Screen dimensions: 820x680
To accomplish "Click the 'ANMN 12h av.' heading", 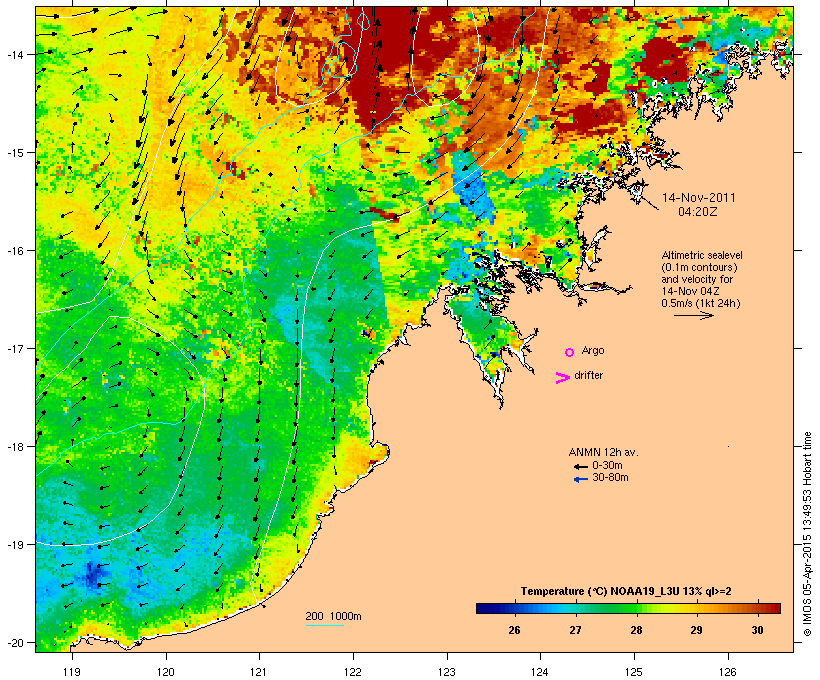I will 603,452.
